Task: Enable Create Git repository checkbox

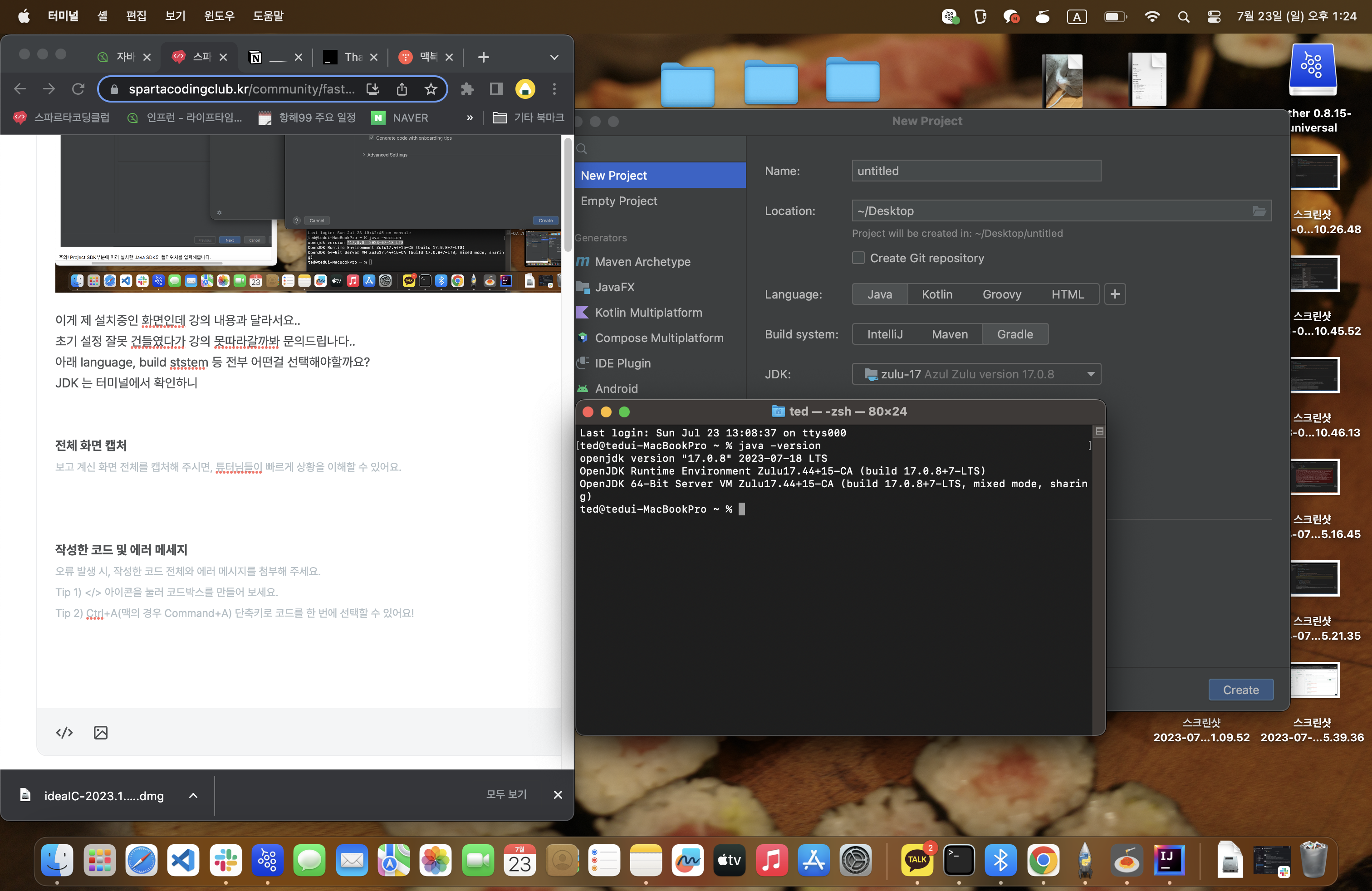Action: [x=858, y=258]
